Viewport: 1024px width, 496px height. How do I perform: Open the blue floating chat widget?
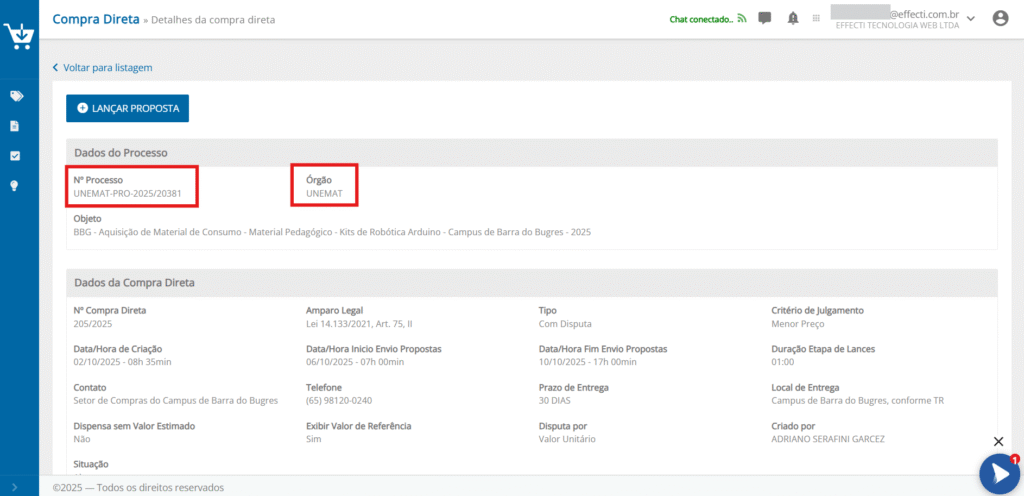click(998, 474)
